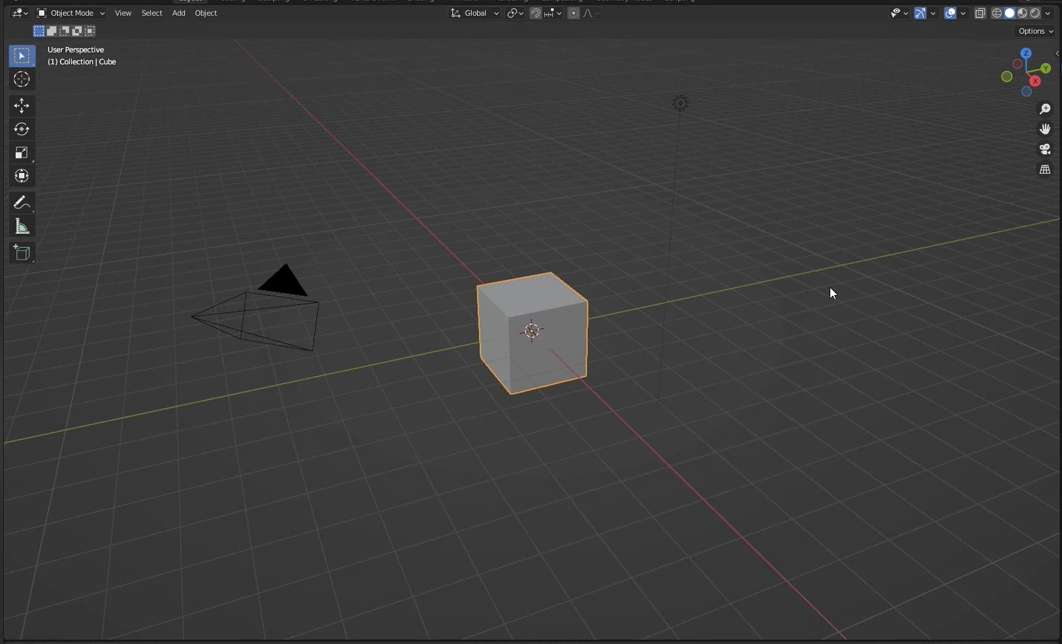Open the Object menu
Screen dimensions: 1062x644
click(x=206, y=13)
